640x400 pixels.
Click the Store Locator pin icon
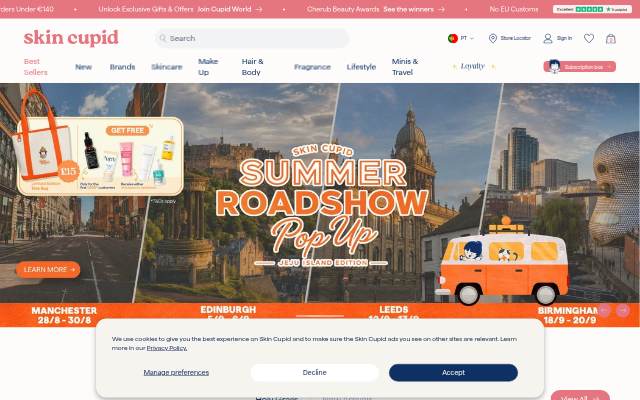(x=493, y=38)
